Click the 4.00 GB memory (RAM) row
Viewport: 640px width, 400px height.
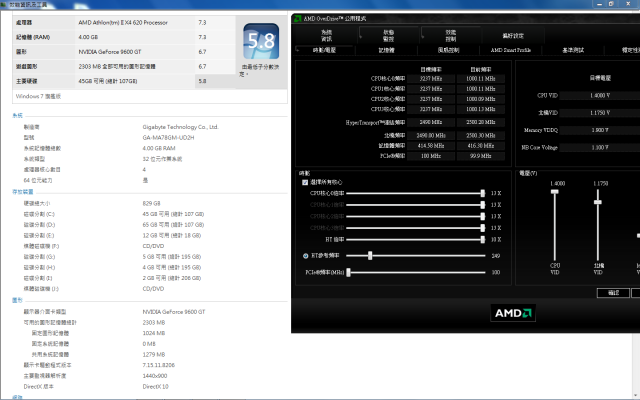coord(124,37)
